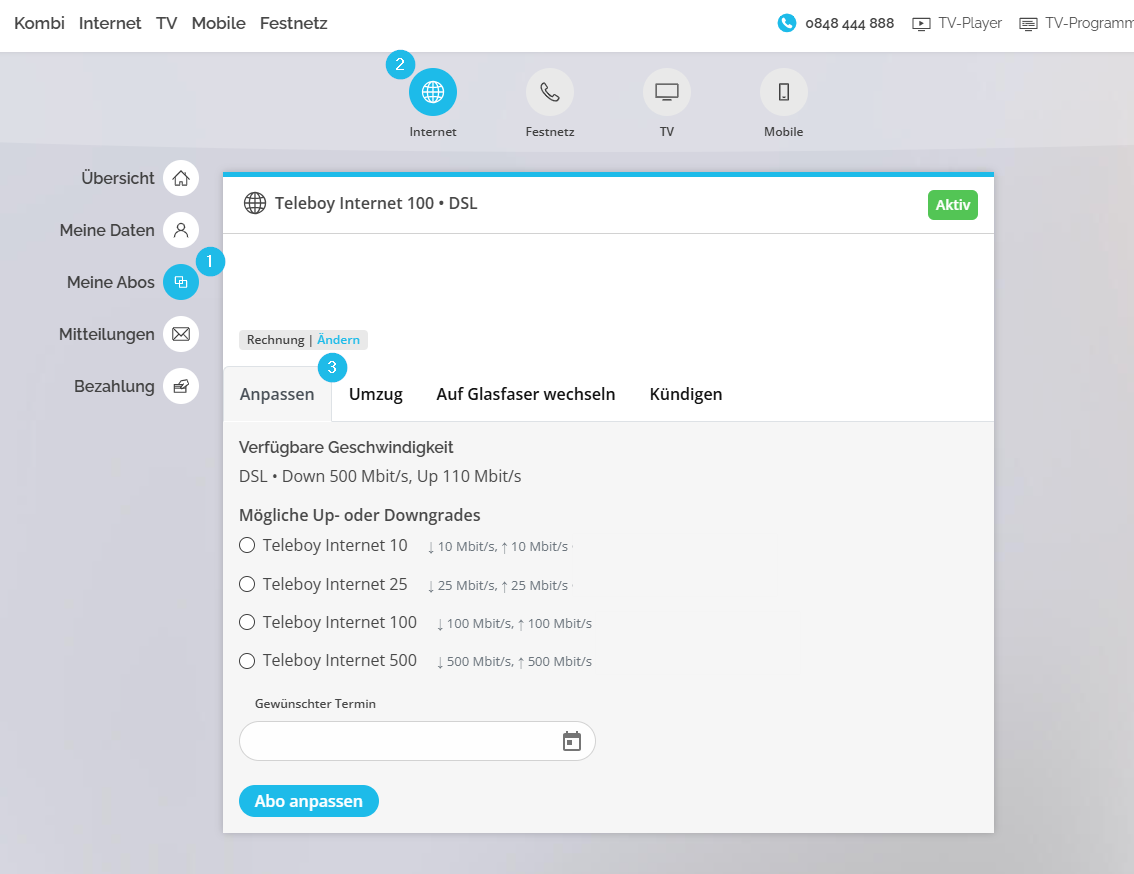Click the '↓ 10 Mbit/s, ↑ 10 Mbit/s' speed text

click(x=499, y=547)
